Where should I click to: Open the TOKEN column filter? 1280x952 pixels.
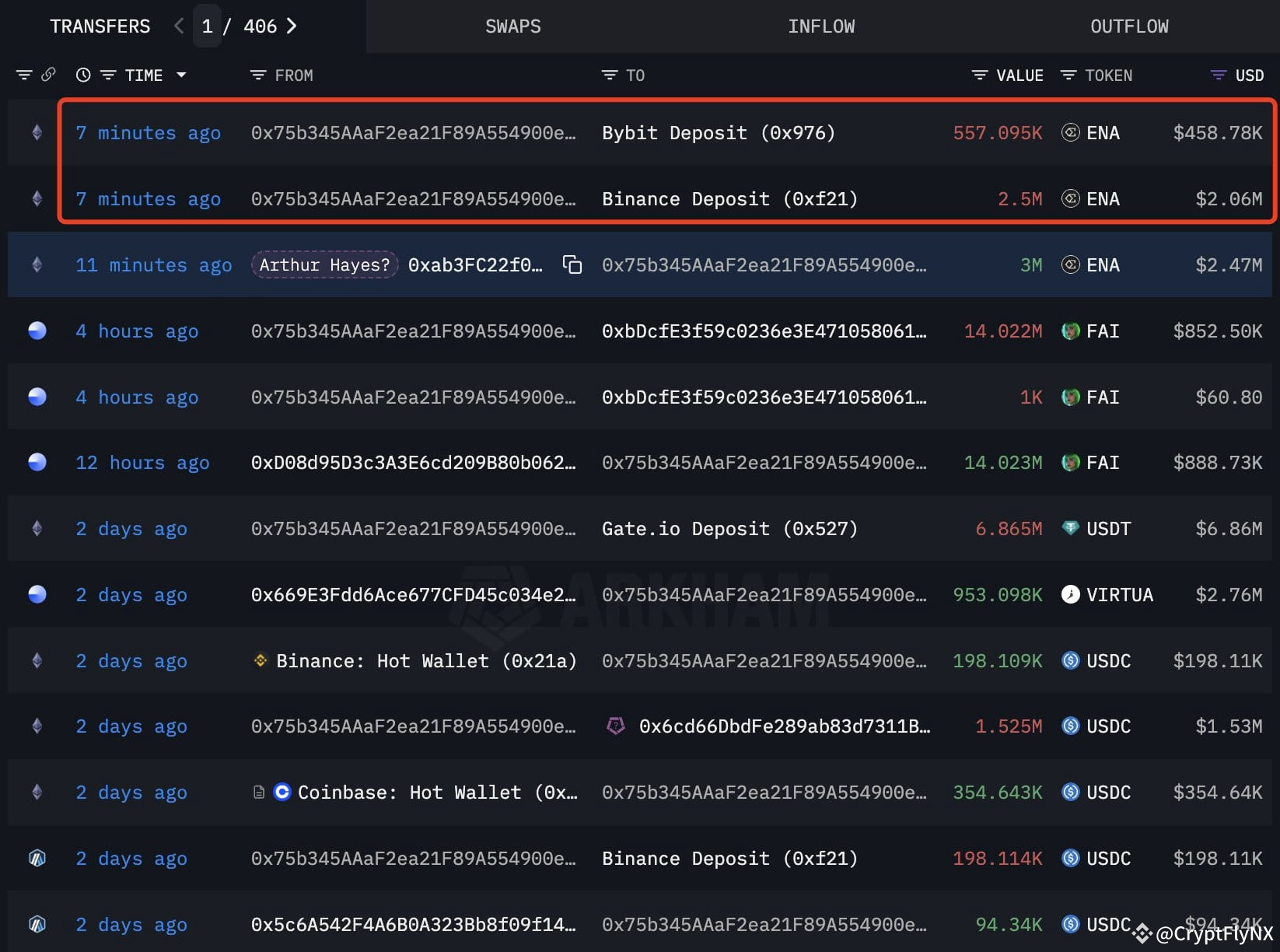pos(1068,75)
